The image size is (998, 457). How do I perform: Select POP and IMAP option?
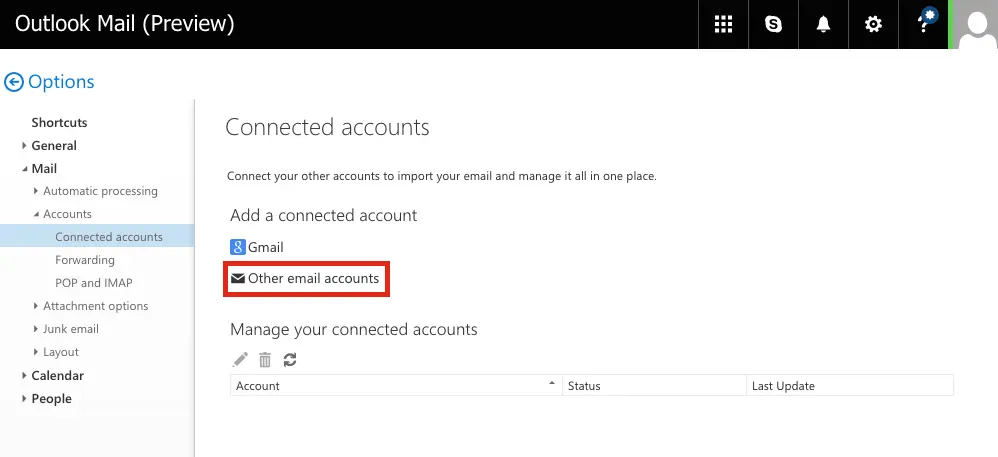[94, 283]
